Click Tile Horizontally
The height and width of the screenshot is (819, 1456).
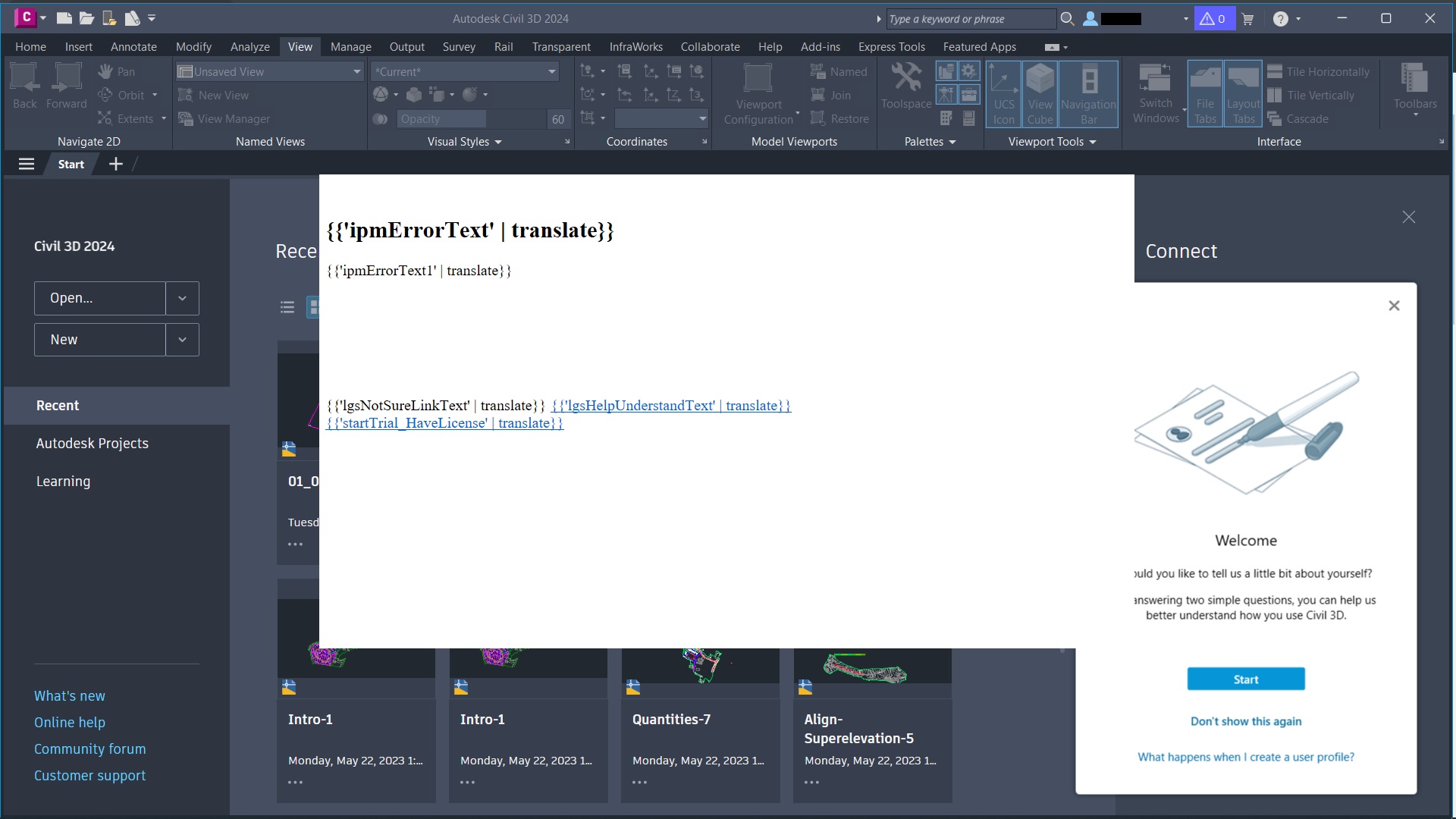[1319, 71]
